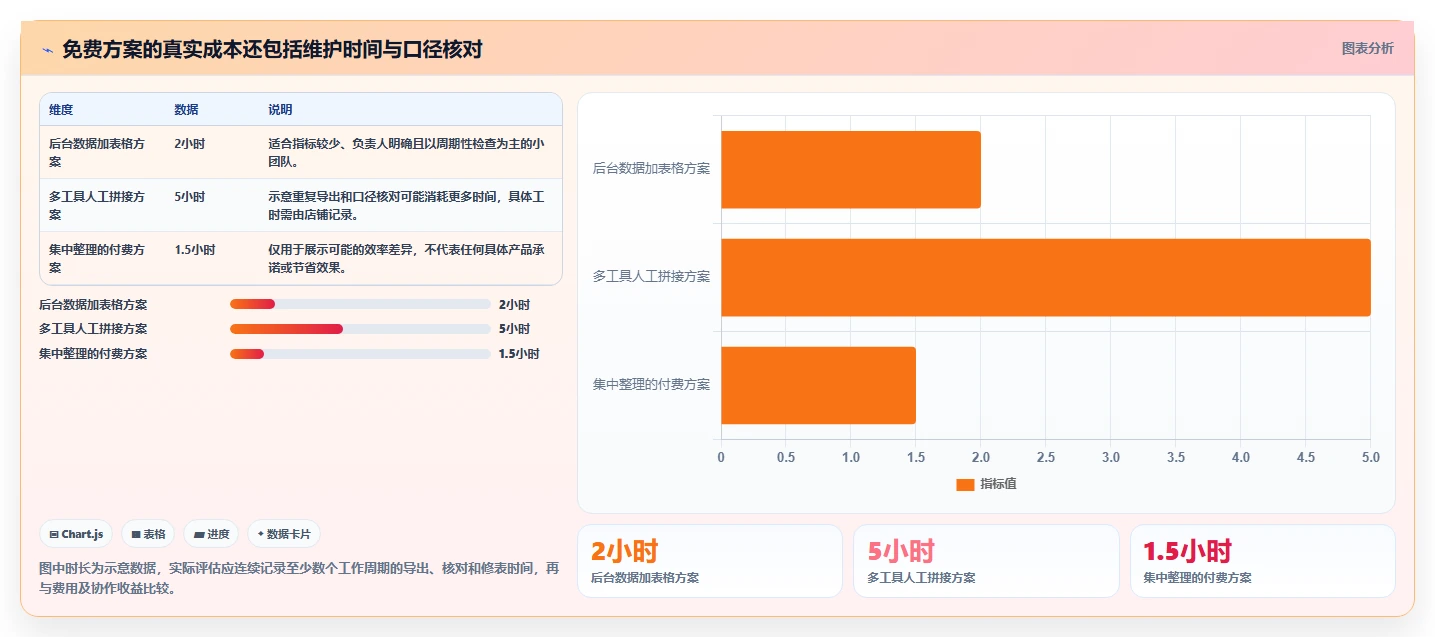Click the title 免费方案的真实成本还包括维护时间与口径核对
This screenshot has width=1435, height=637.
point(272,49)
